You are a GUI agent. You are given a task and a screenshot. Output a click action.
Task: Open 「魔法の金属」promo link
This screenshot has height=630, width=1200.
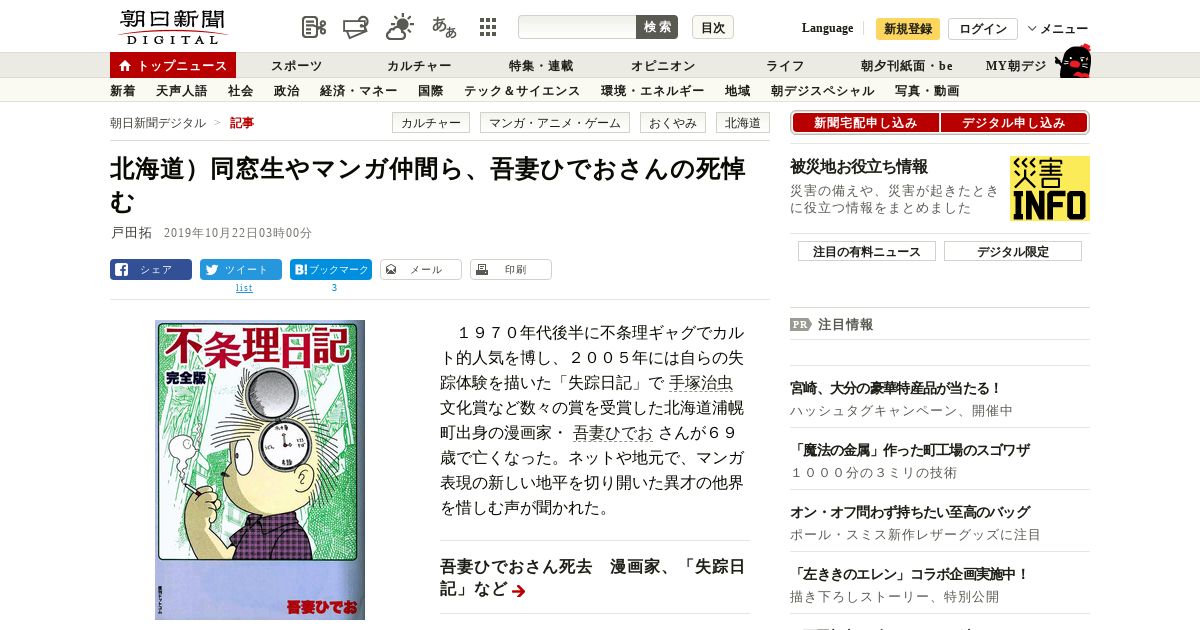pyautogui.click(x=910, y=450)
